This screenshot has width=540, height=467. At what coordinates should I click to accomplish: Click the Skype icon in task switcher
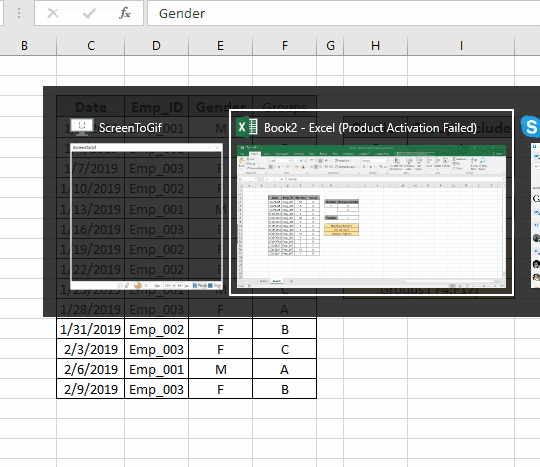530,127
